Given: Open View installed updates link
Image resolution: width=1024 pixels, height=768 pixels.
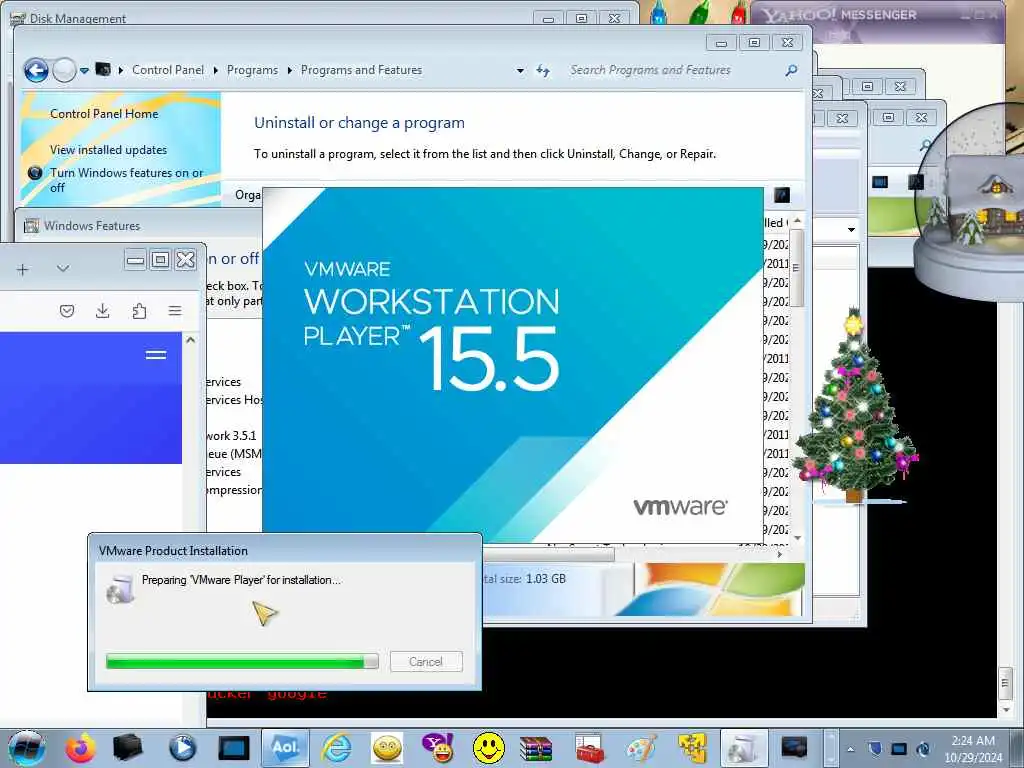Looking at the screenshot, I should [x=108, y=150].
